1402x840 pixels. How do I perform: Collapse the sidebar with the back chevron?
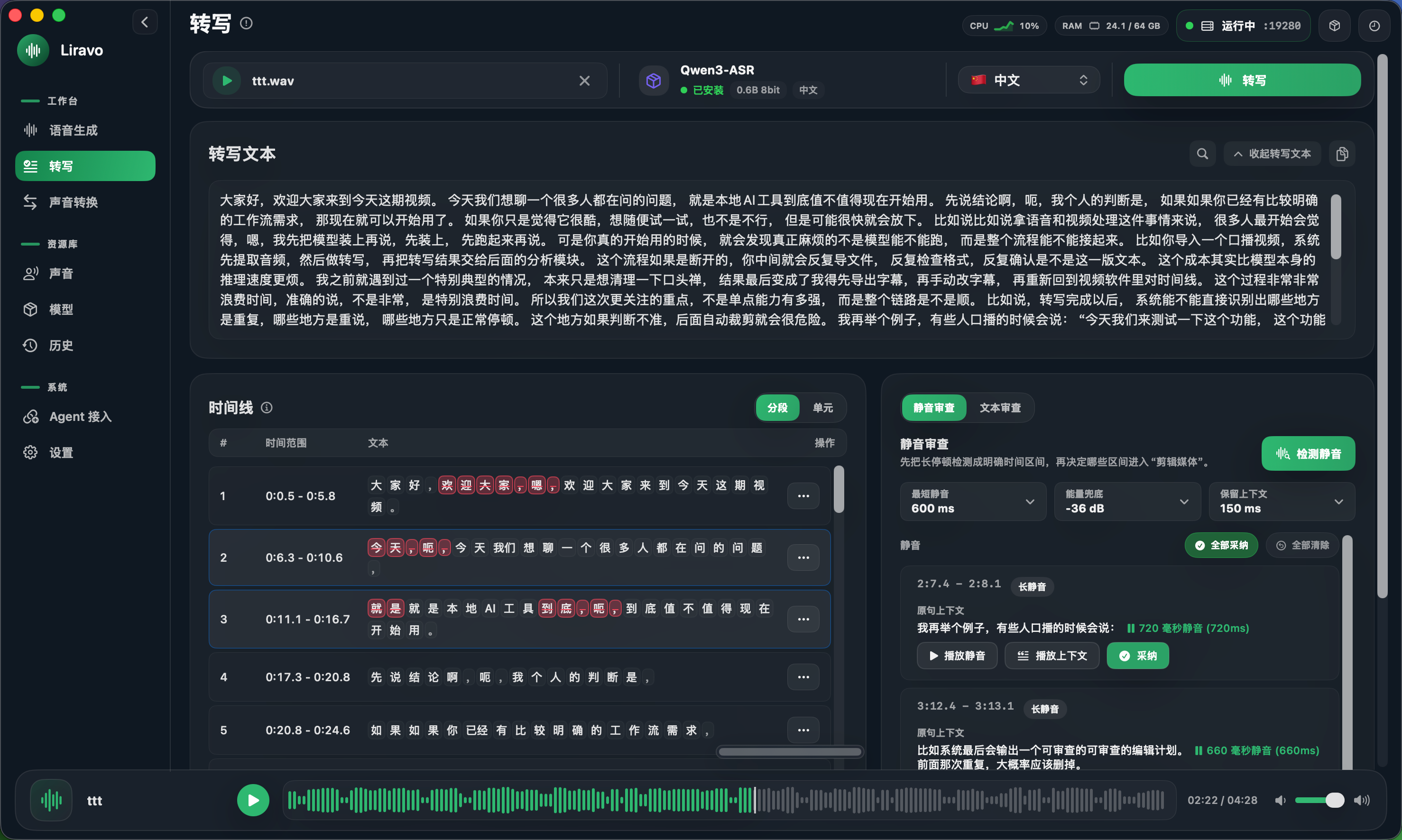145,22
